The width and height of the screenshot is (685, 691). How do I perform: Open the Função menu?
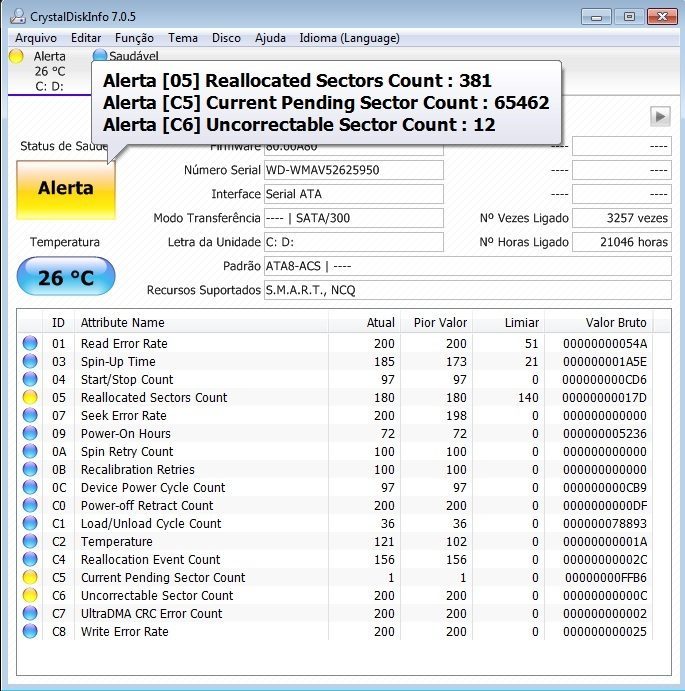(134, 38)
